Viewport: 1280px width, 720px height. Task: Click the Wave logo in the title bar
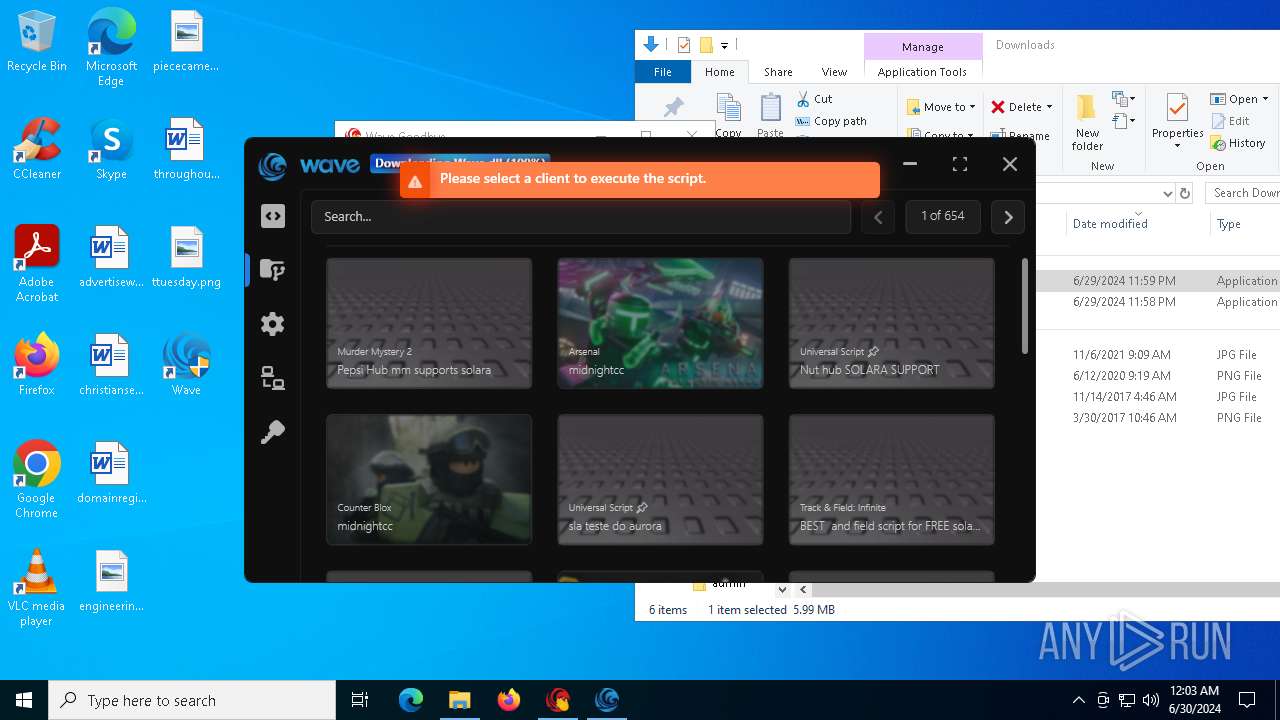(272, 165)
